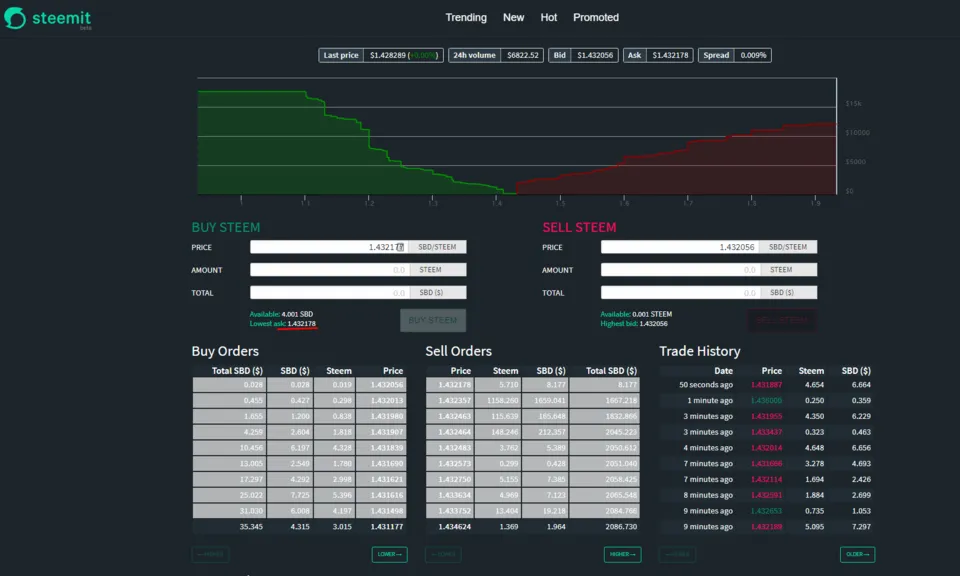
Task: Click the 4 minutes ago trade row
Action: [x=767, y=448]
